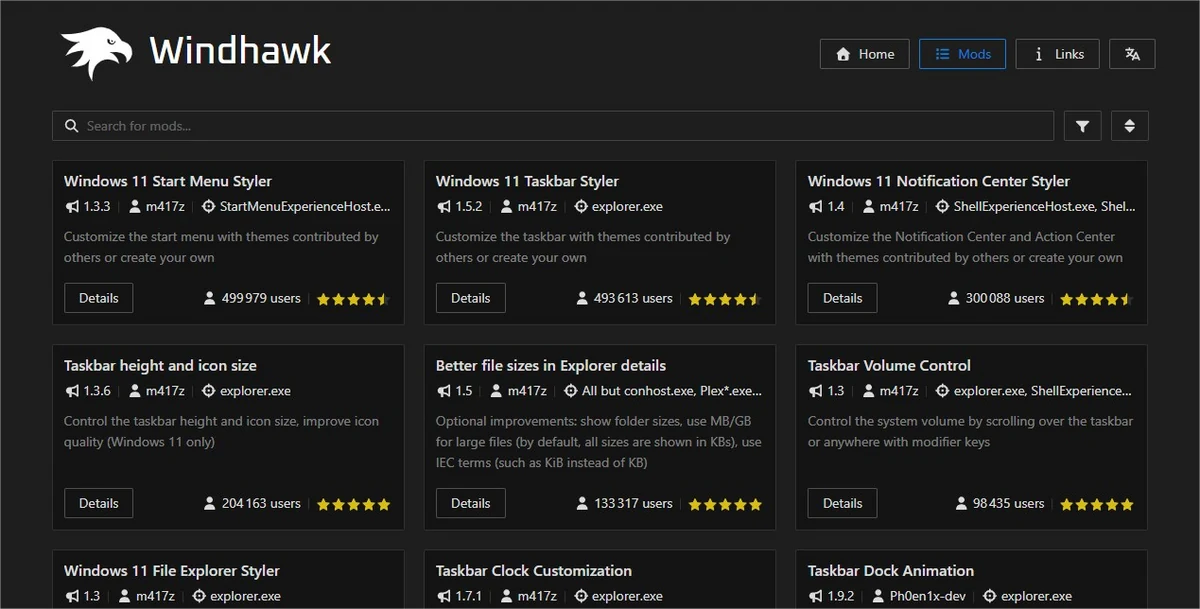Show Details for Better file sizes mod
Viewport: 1200px width, 609px height.
coord(470,503)
